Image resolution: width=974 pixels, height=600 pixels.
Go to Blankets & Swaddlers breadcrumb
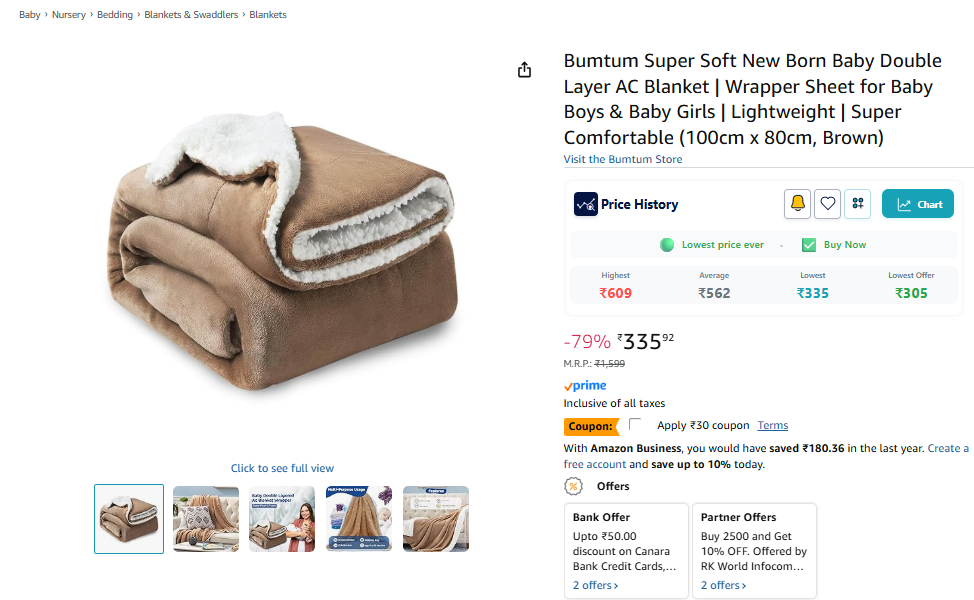tap(191, 15)
